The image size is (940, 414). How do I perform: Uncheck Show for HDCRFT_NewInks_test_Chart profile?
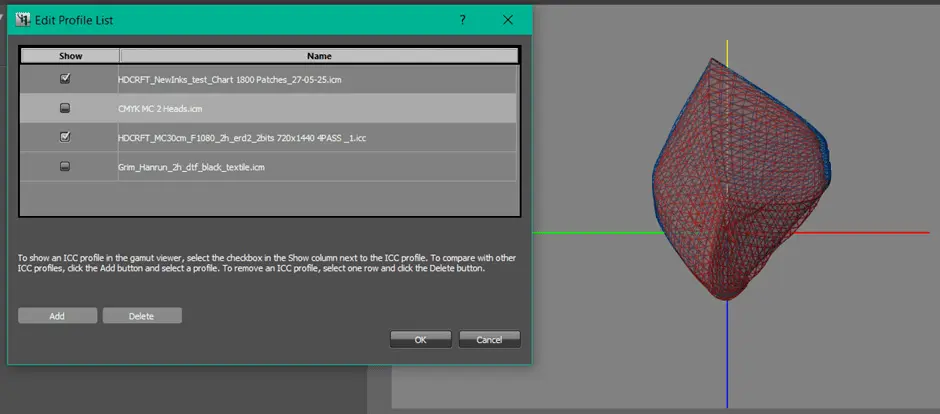(x=65, y=78)
